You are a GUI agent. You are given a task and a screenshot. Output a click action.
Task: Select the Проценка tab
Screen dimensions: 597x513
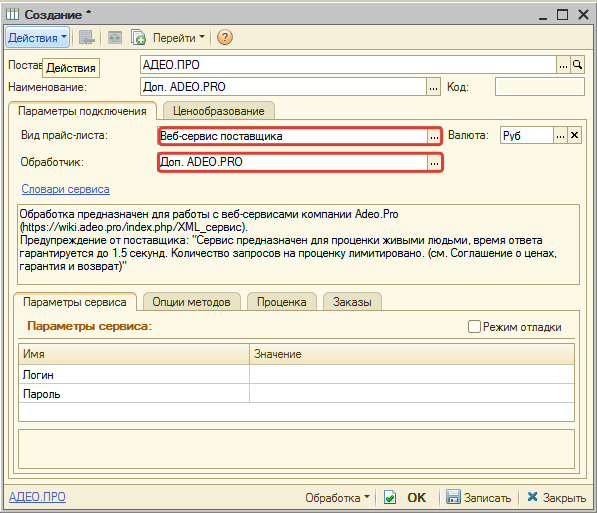pyautogui.click(x=281, y=302)
